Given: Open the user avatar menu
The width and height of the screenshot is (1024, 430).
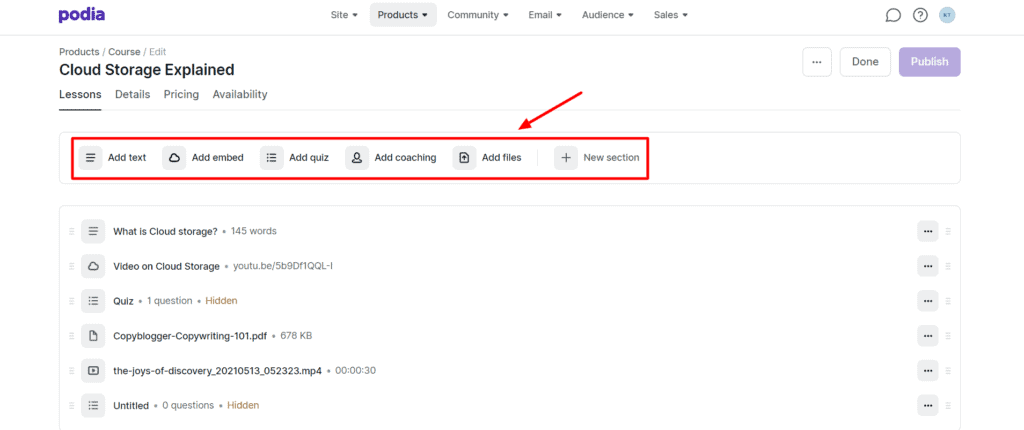Looking at the screenshot, I should (947, 15).
